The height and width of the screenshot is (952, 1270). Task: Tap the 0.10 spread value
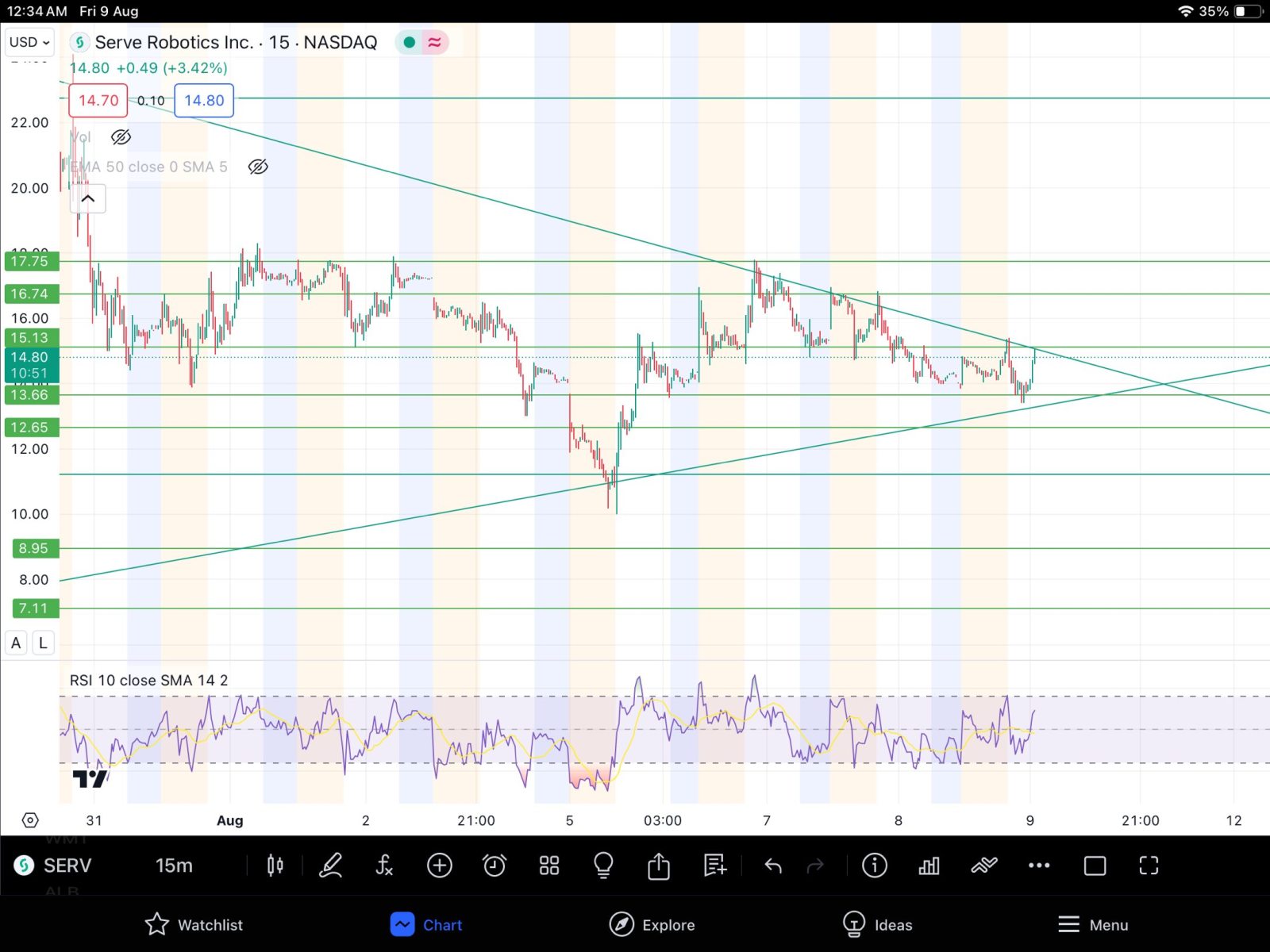coord(151,101)
